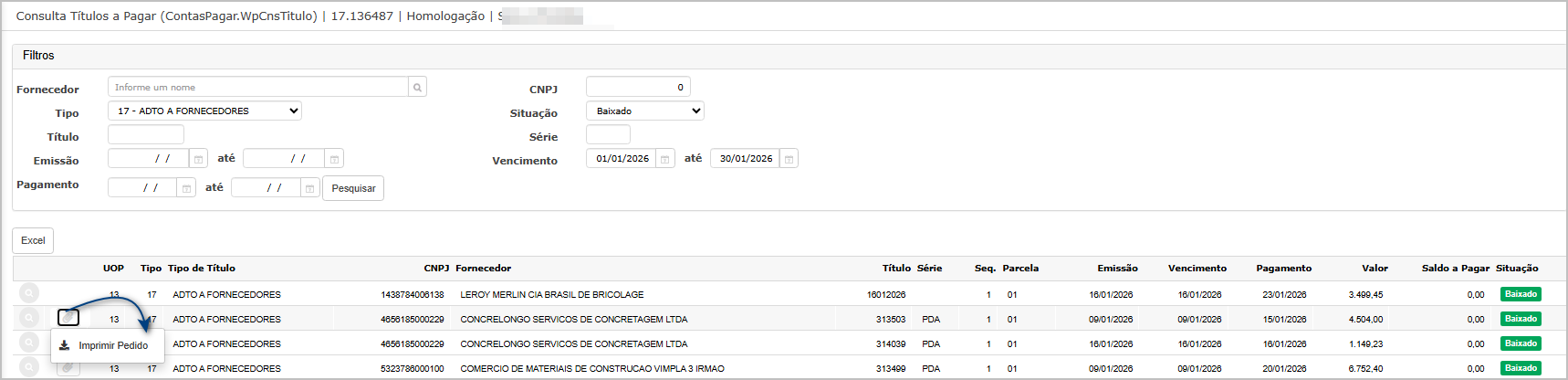Open the Pagamento end date calendar

310,188
